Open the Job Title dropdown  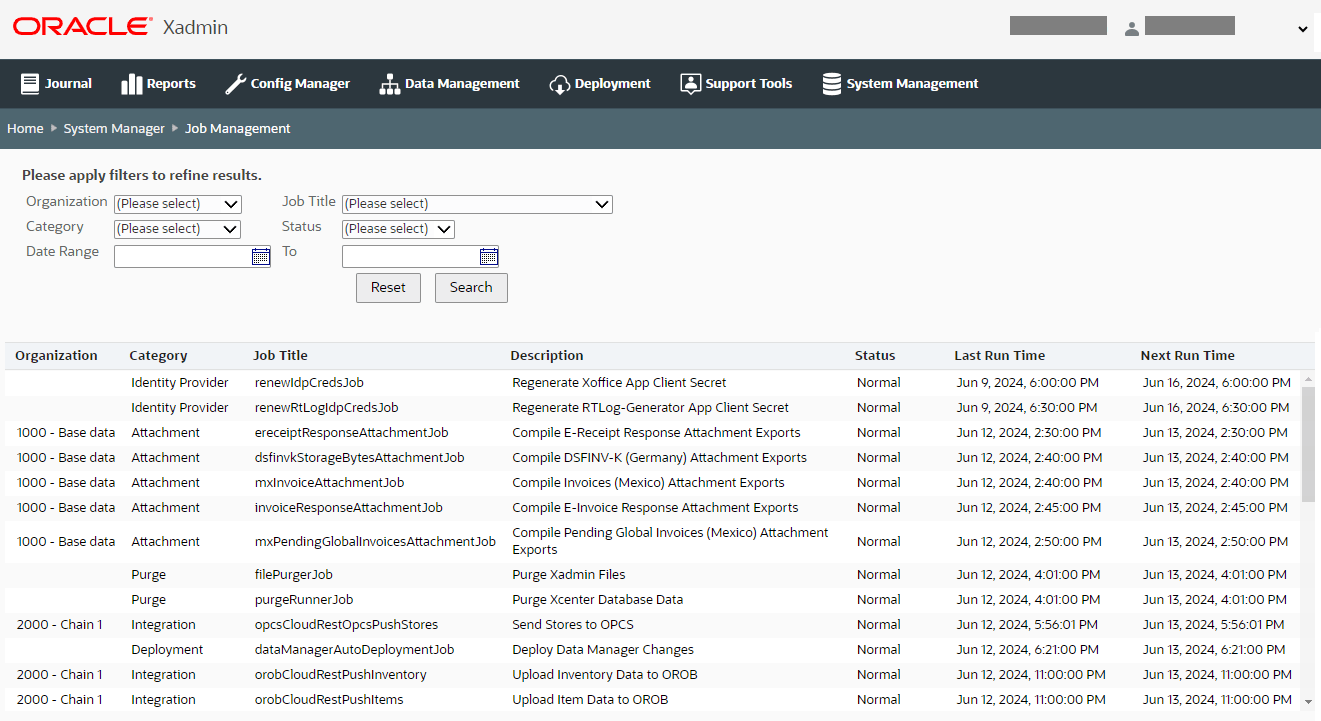pos(477,204)
